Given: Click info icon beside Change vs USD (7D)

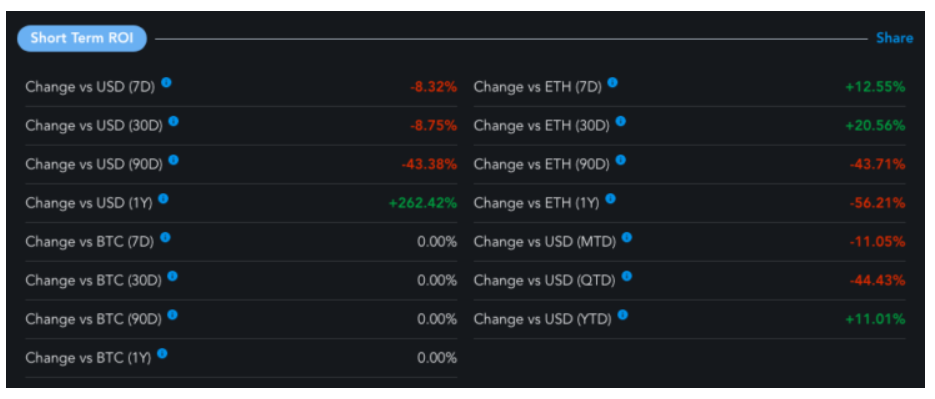Looking at the screenshot, I should tap(166, 83).
